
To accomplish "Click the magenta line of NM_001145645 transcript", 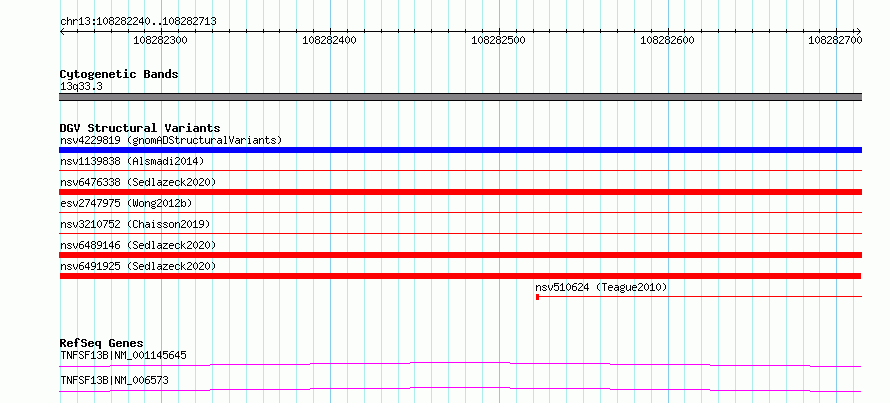I will (x=460, y=364).
